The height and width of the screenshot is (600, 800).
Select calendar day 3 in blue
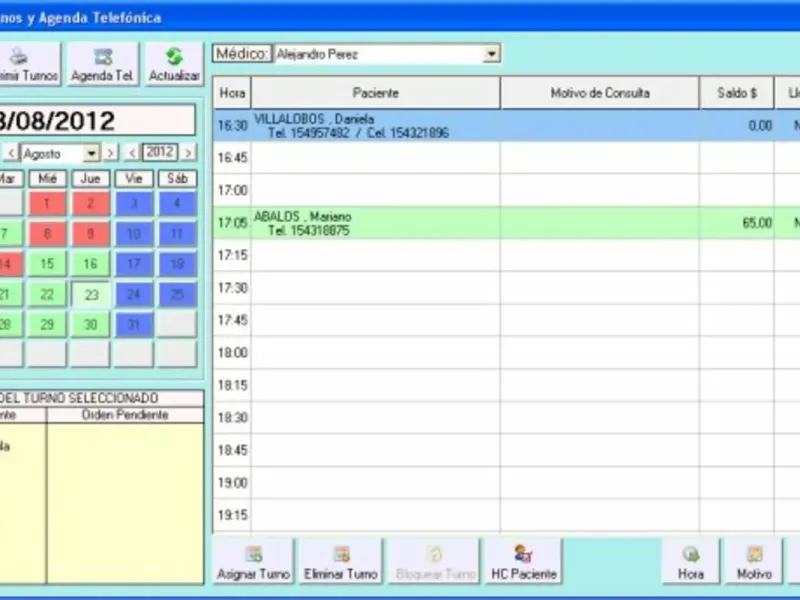point(134,204)
